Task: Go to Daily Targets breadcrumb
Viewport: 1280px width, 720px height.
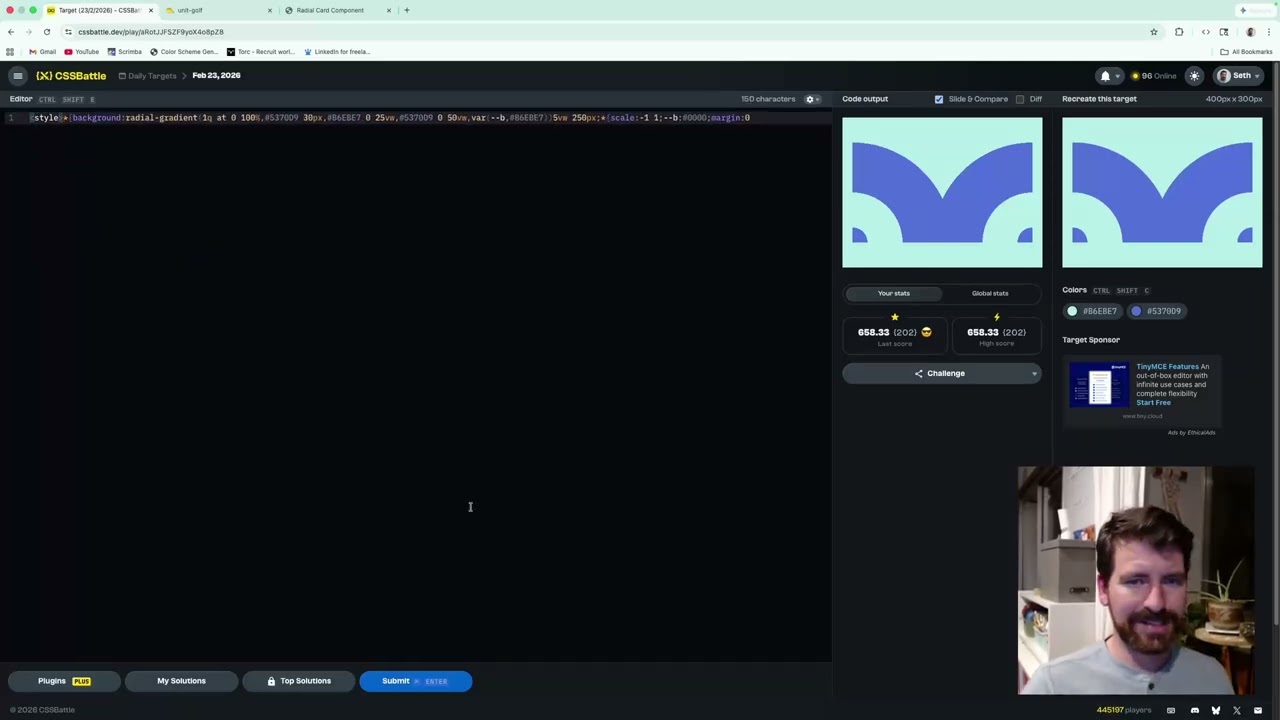Action: coord(147,76)
